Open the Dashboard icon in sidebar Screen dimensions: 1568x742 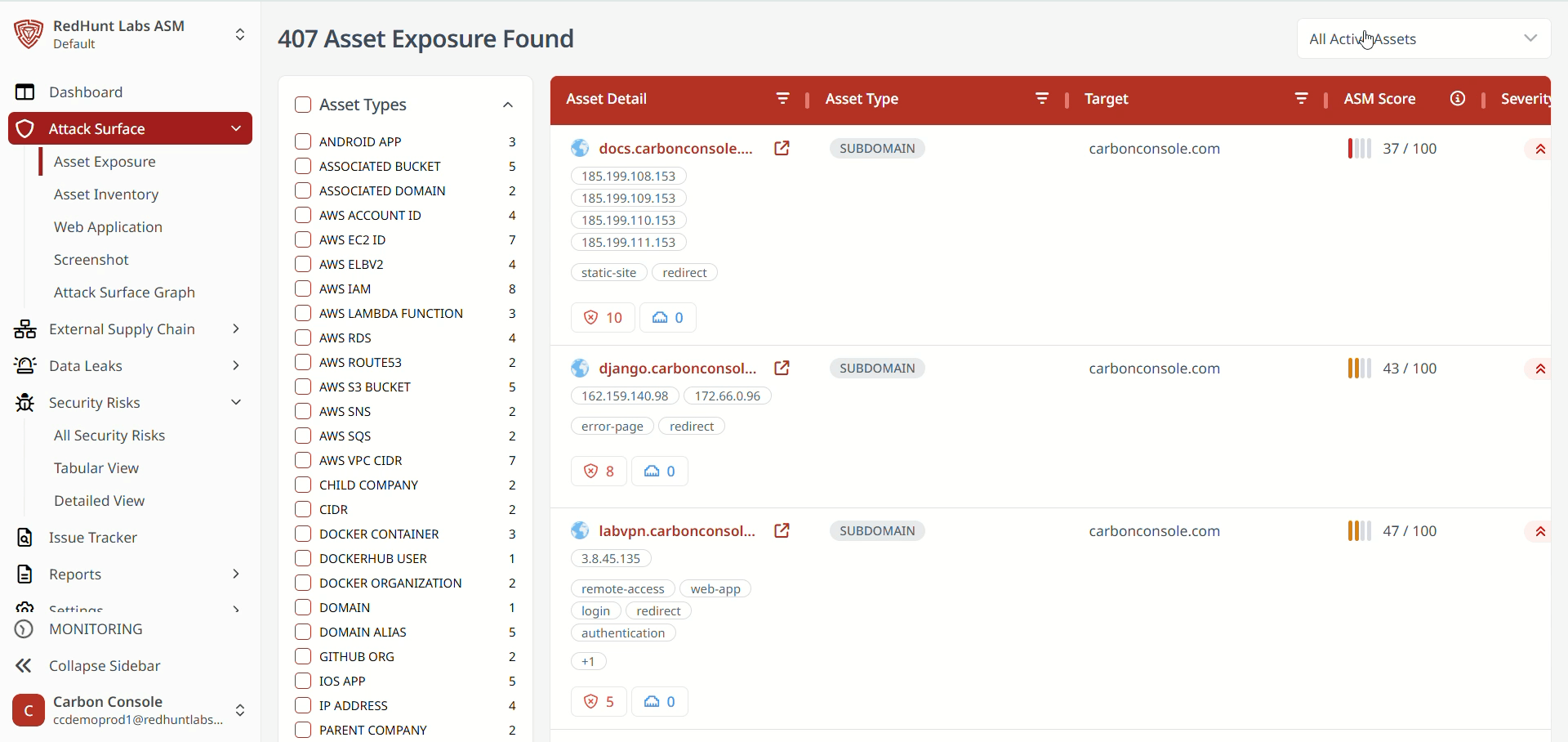25,92
